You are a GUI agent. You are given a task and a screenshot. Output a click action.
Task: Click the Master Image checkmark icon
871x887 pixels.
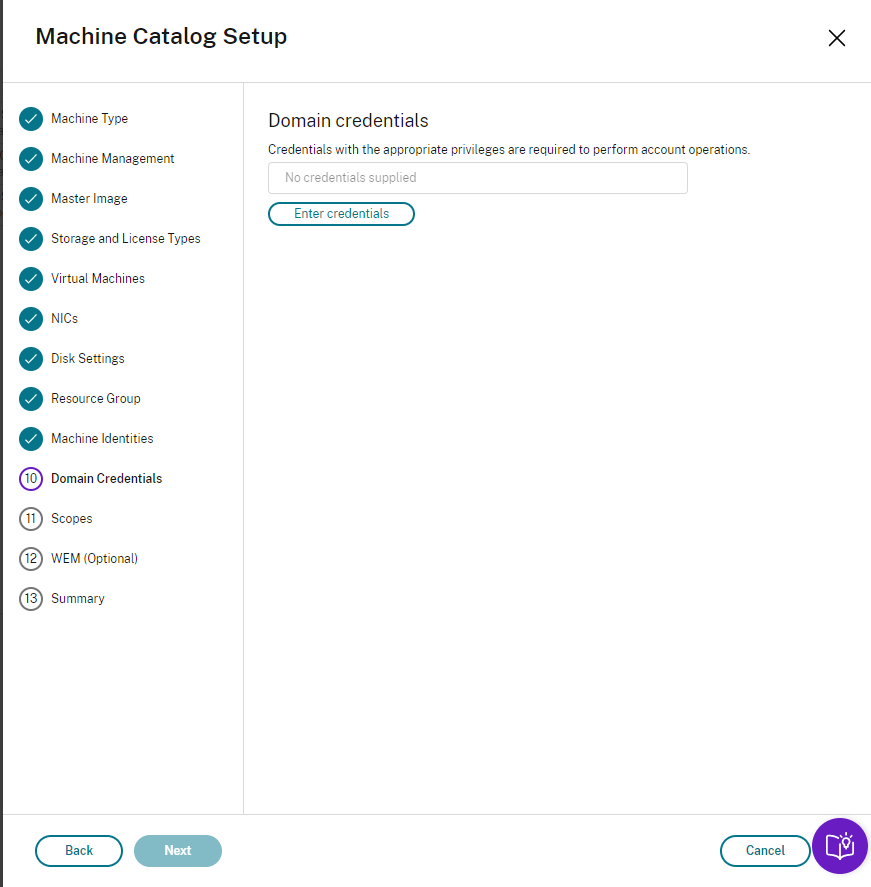(31, 199)
